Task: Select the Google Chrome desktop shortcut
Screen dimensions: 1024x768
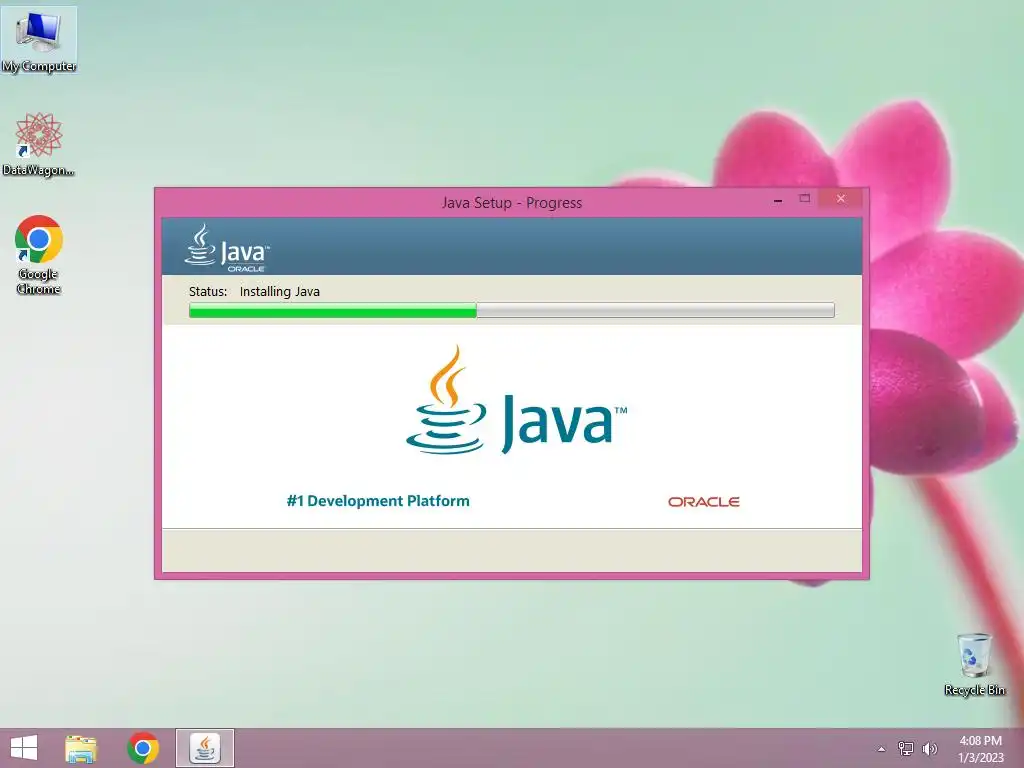Action: (x=39, y=255)
